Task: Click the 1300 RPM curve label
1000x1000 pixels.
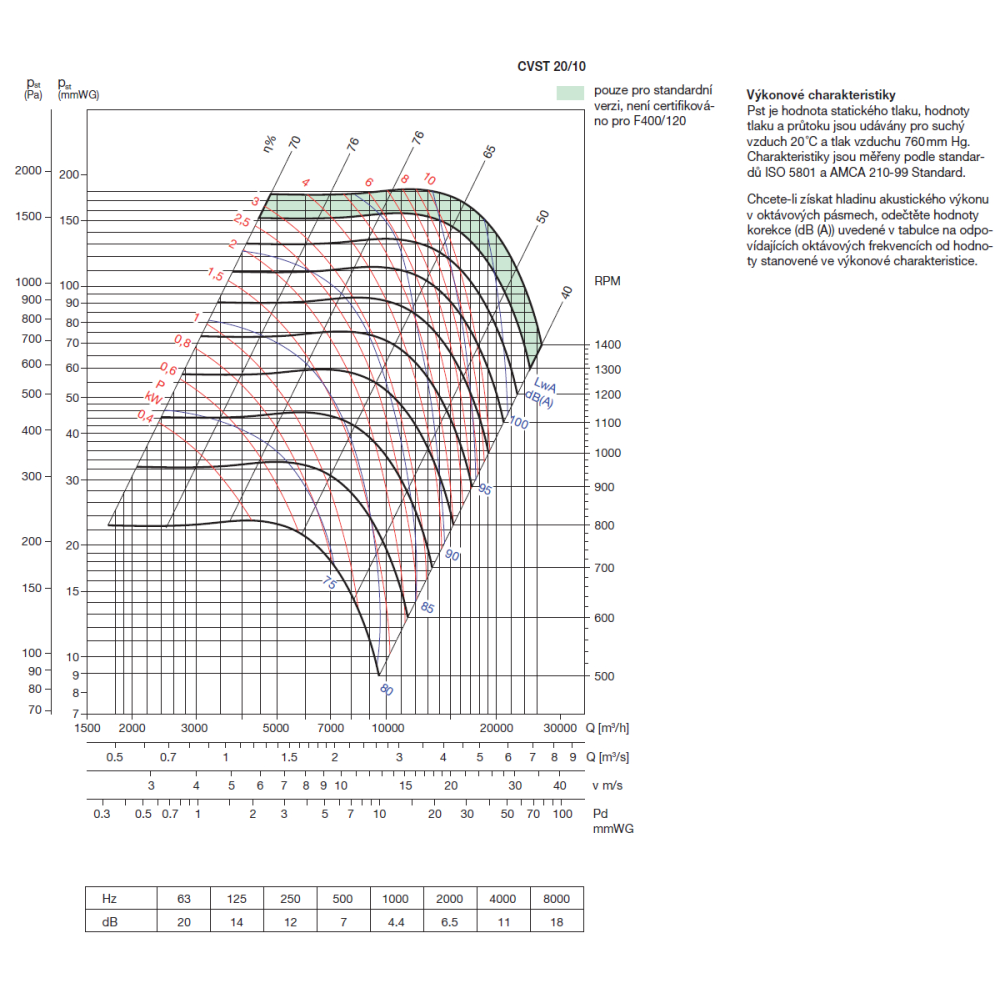Action: click(x=608, y=370)
